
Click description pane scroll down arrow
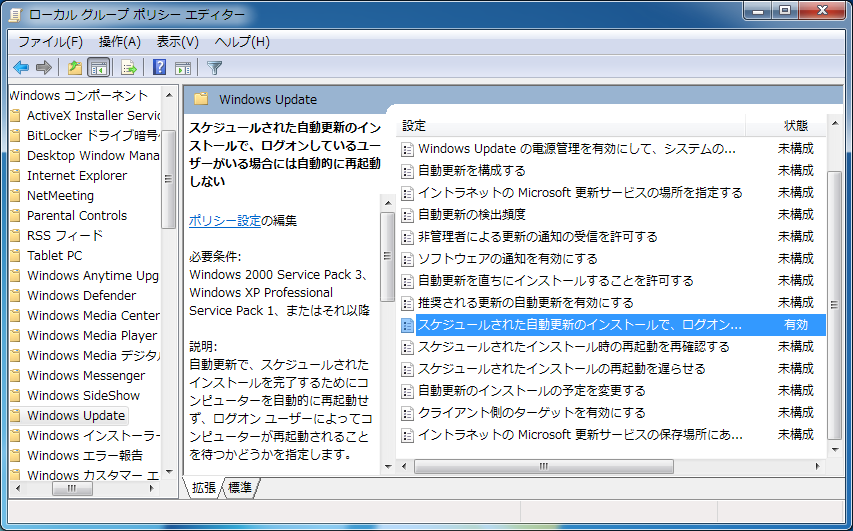click(388, 466)
